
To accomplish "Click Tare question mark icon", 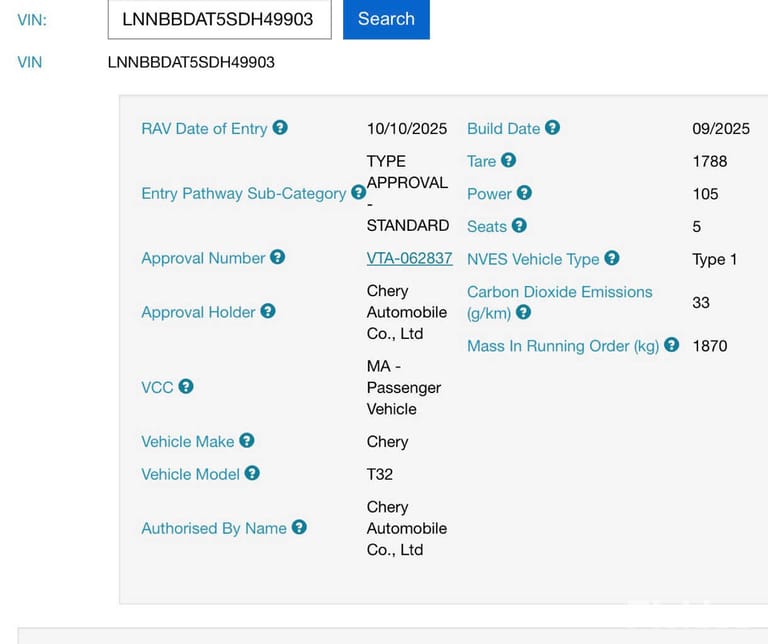I will [x=508, y=160].
